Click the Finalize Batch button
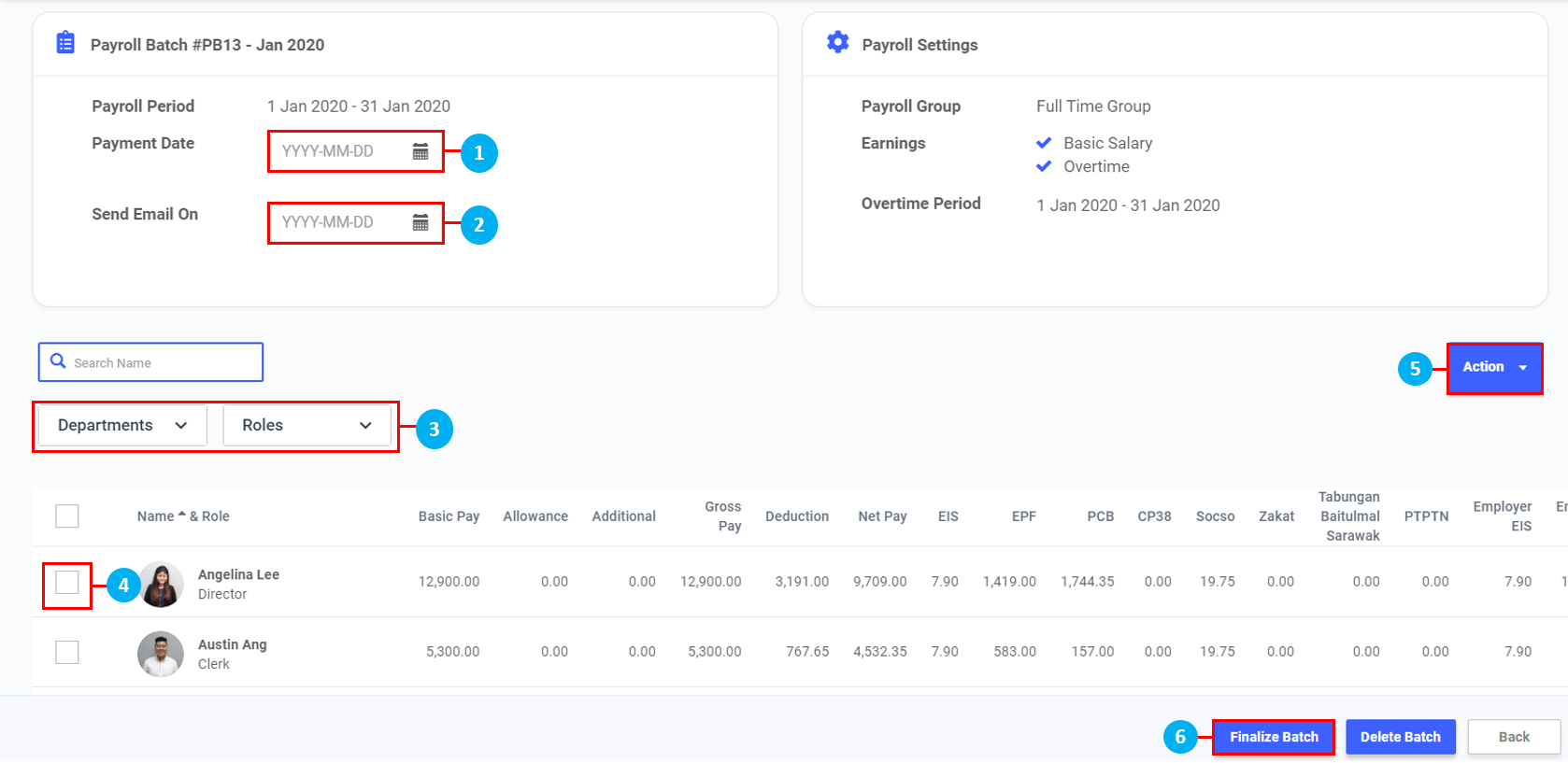Screen dimensions: 1568x763 [x=1273, y=737]
